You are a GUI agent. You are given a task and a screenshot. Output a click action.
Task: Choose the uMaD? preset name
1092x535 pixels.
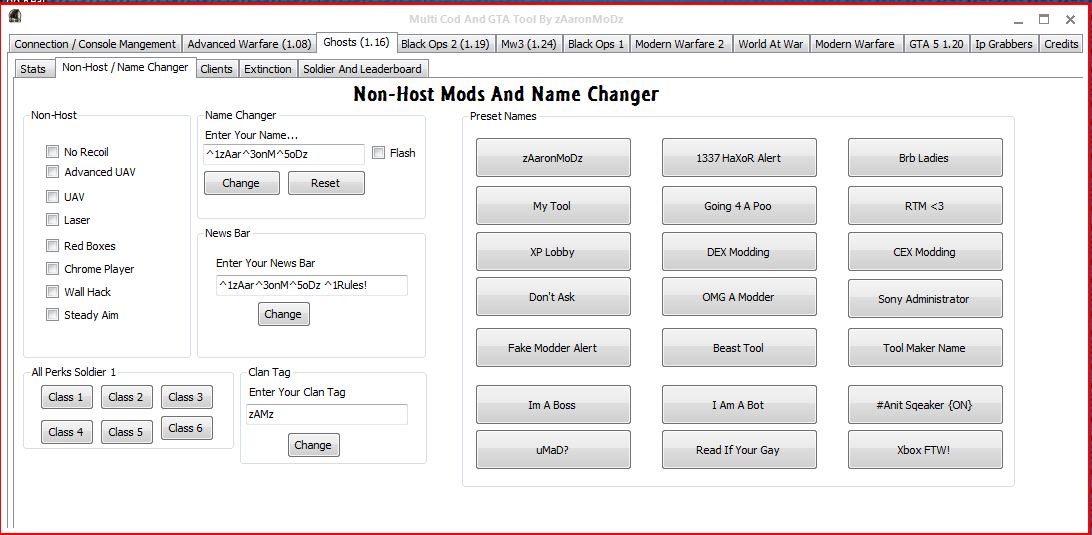coord(553,449)
